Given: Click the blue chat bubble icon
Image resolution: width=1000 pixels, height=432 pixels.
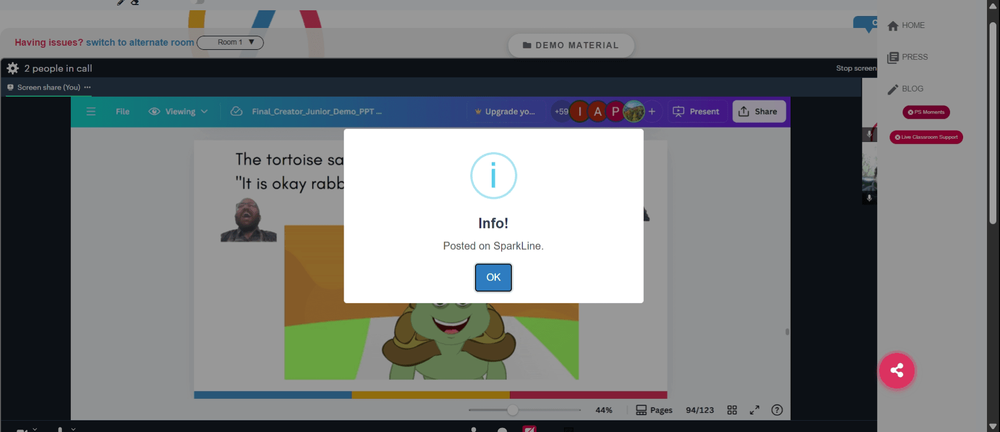Looking at the screenshot, I should tap(865, 25).
